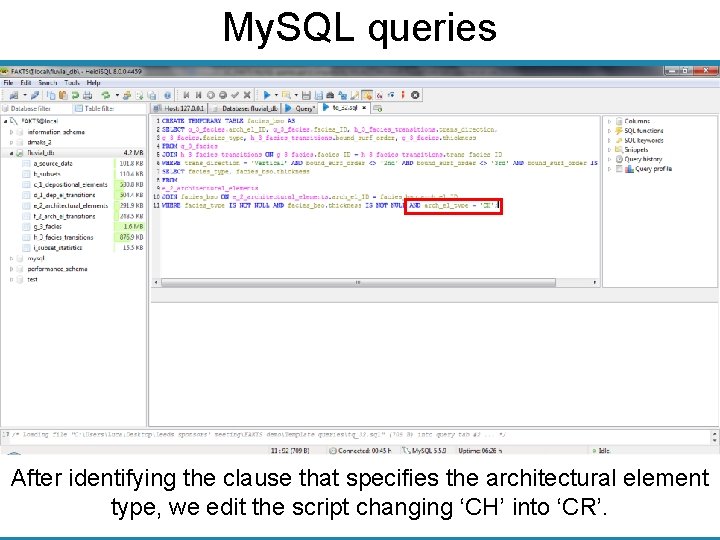The width and height of the screenshot is (720, 540).
Task: Click the Undo toolbar icon
Action: click(75, 95)
